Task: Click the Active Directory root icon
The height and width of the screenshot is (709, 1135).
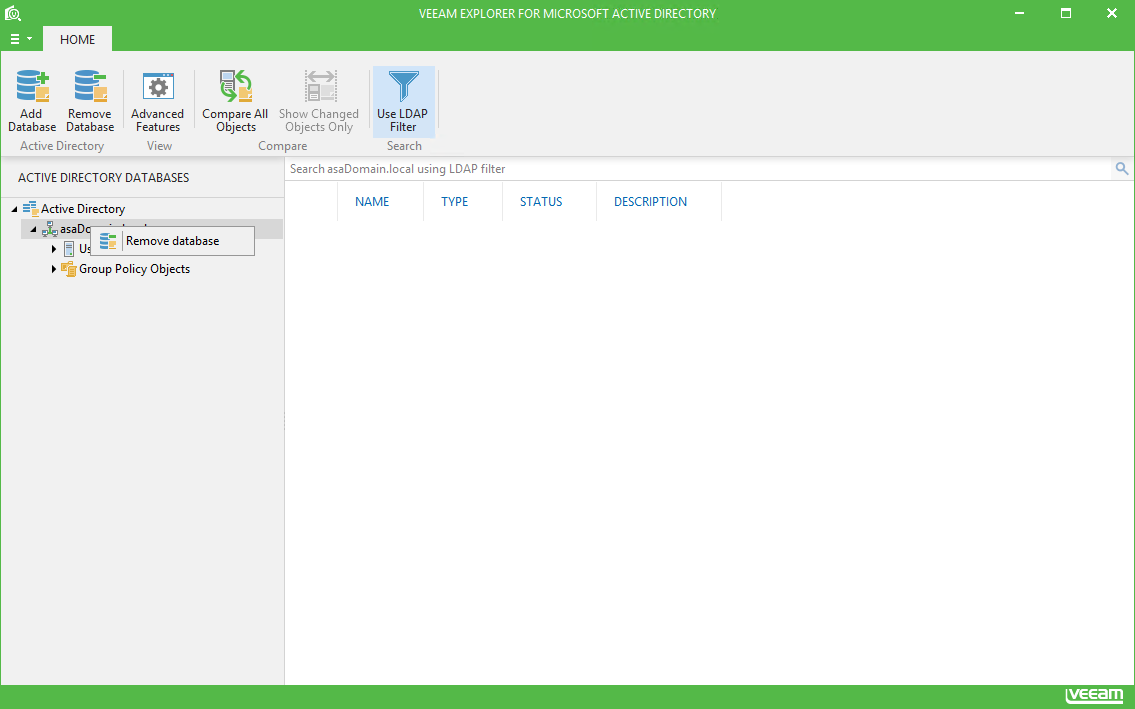Action: coord(30,209)
